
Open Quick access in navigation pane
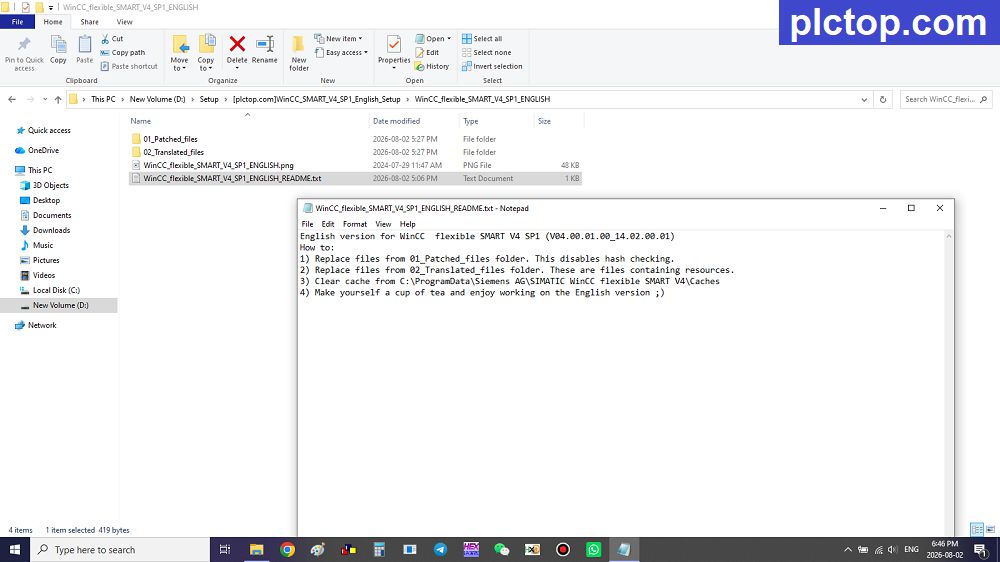coord(49,130)
